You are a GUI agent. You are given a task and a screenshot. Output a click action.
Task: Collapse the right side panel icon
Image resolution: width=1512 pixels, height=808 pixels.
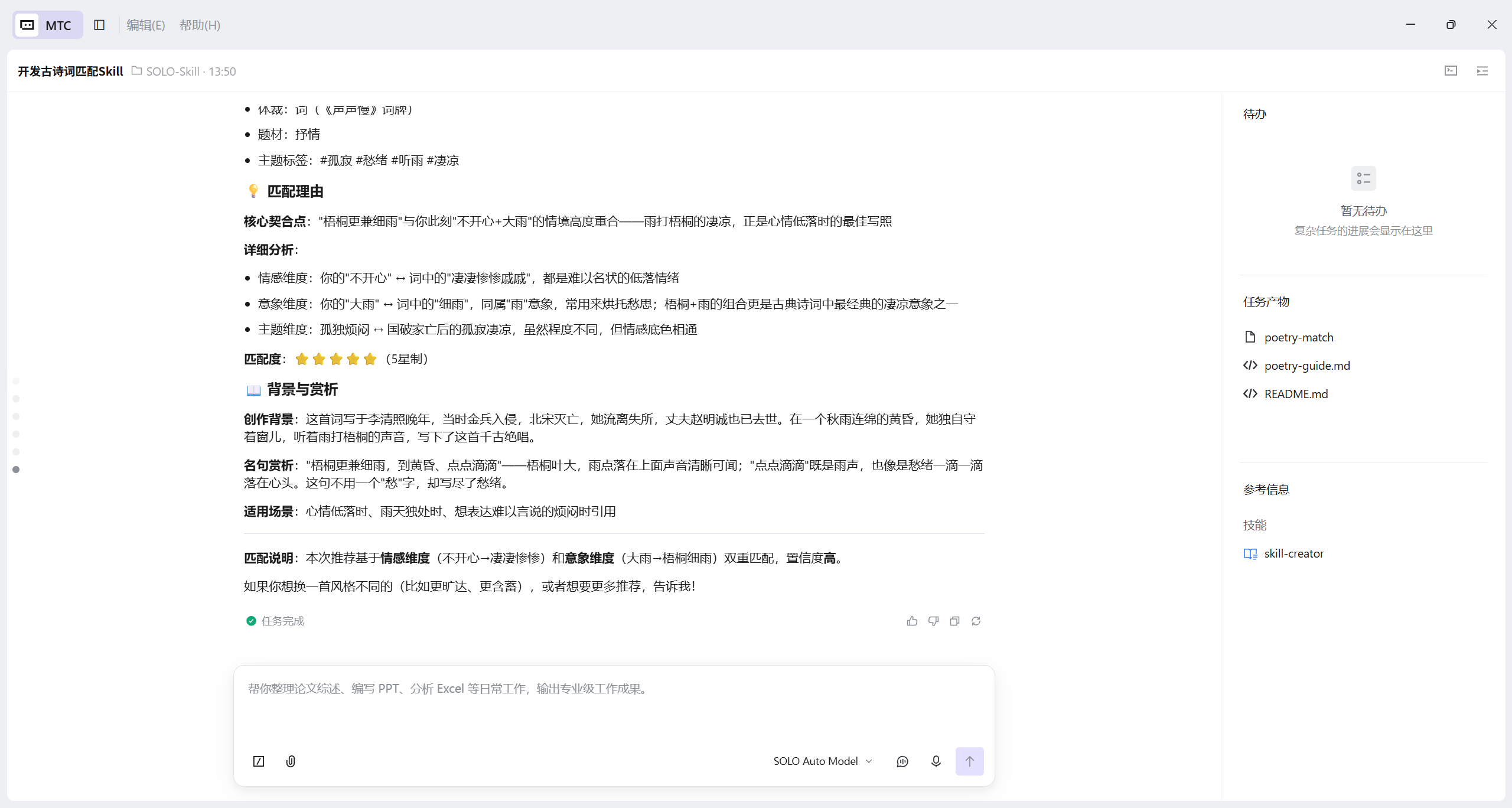[x=1482, y=71]
